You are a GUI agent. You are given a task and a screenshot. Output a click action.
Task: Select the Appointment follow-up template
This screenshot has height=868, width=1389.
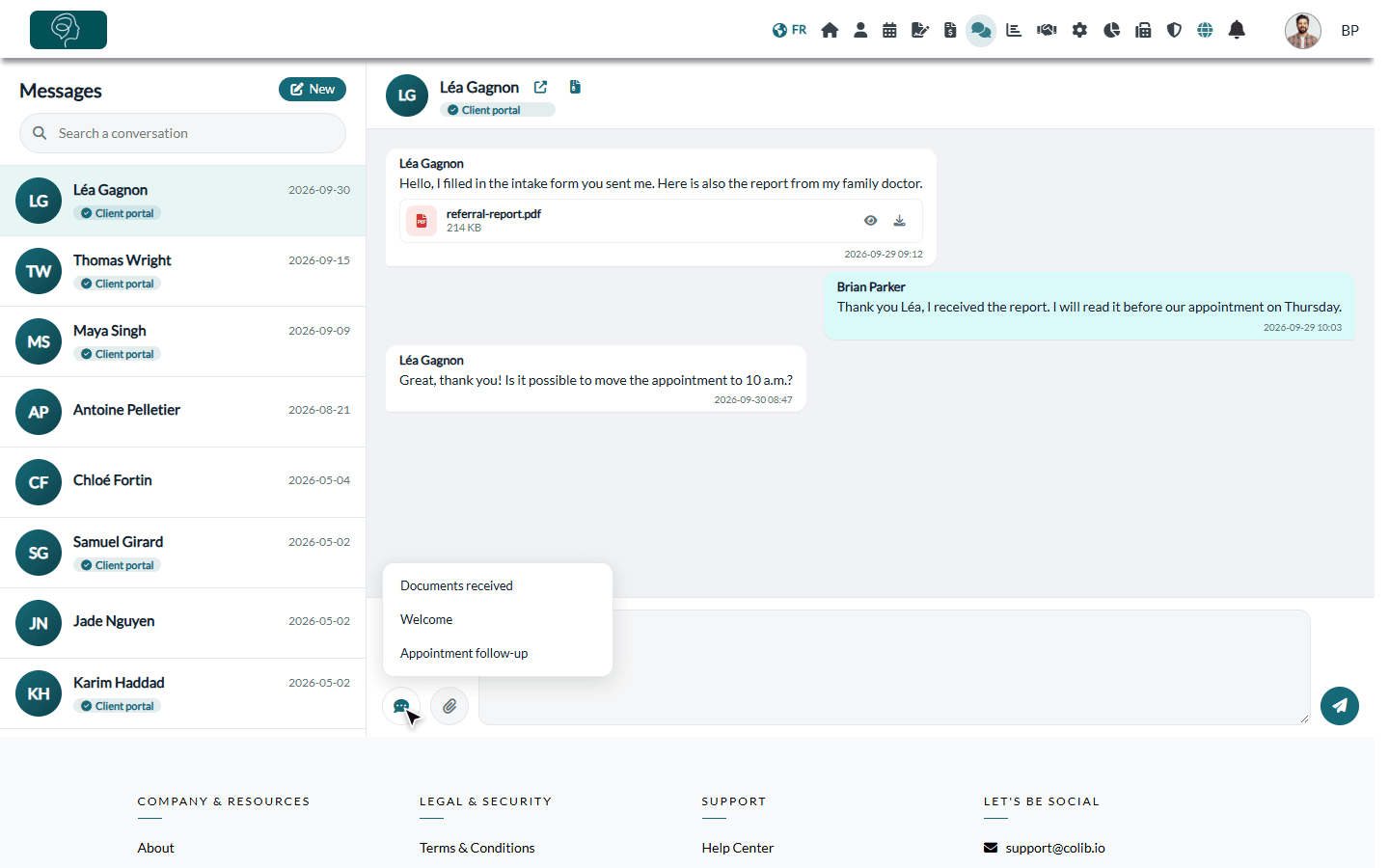[x=498, y=653]
